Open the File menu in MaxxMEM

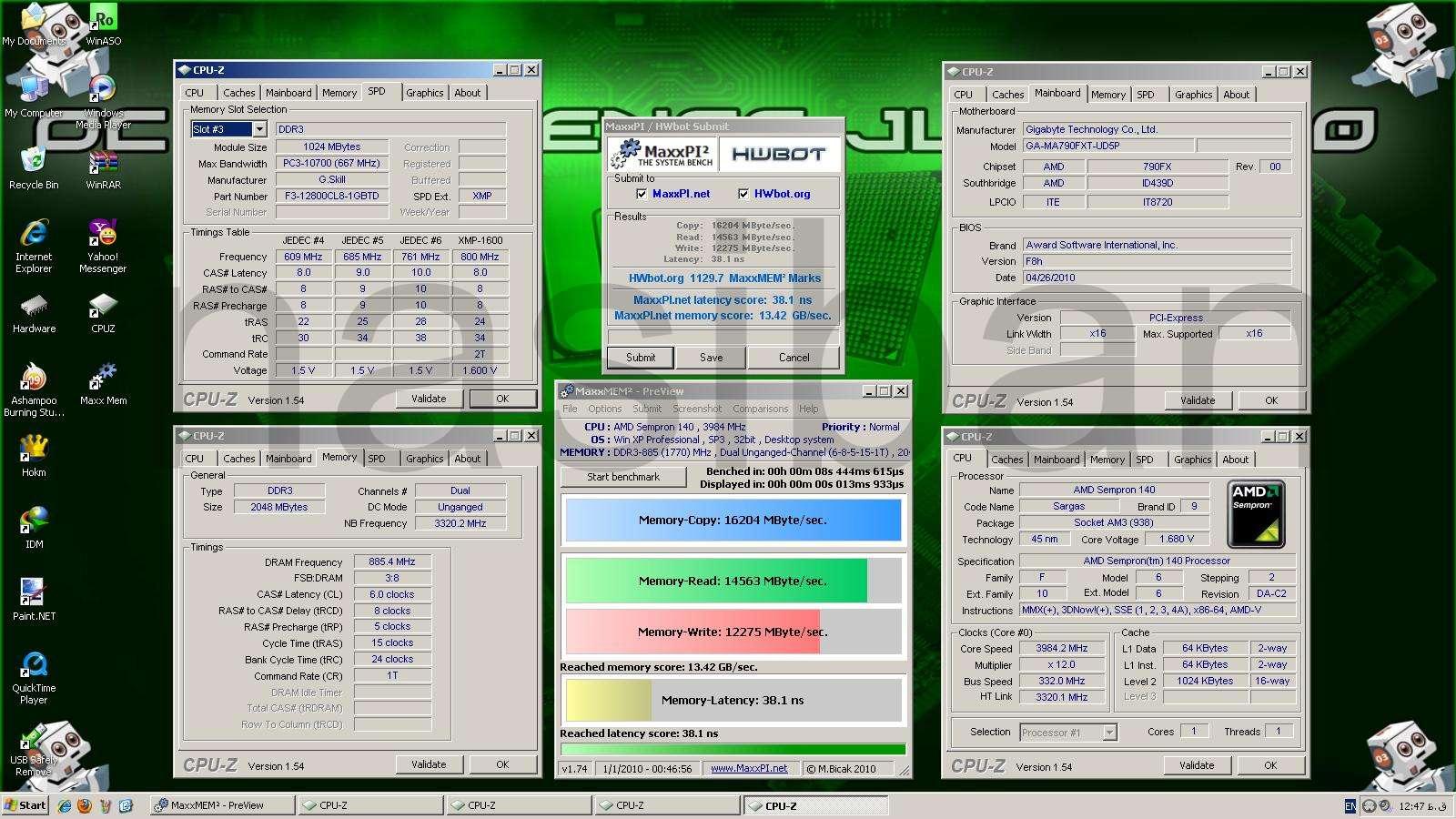click(x=570, y=409)
